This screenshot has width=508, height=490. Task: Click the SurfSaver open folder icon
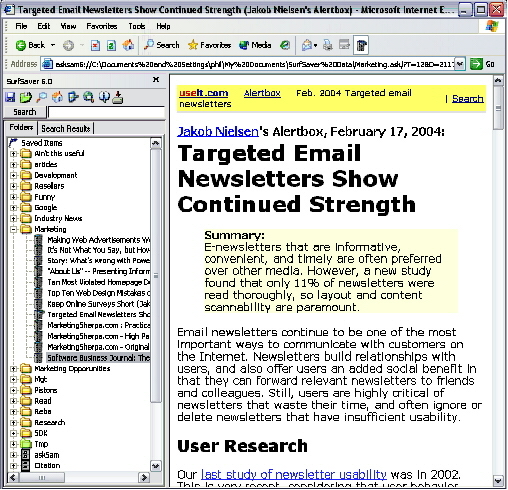pyautogui.click(x=26, y=97)
